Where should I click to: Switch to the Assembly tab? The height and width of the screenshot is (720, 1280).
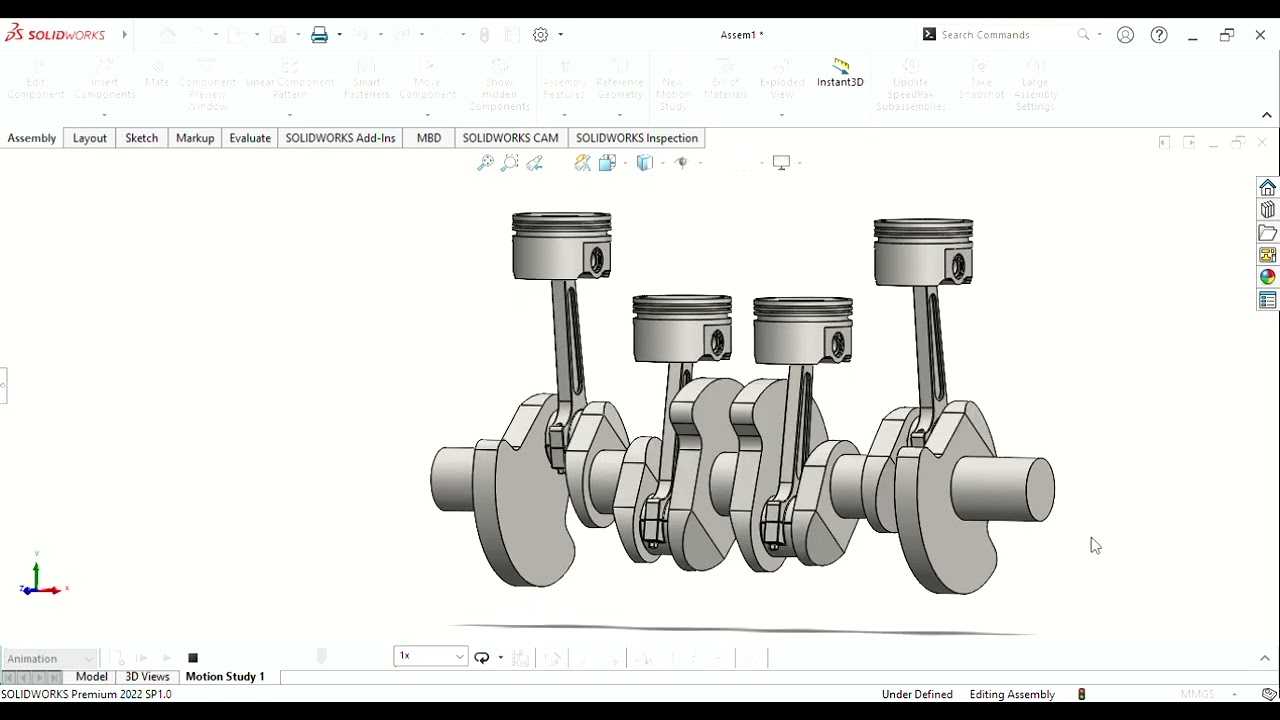(32, 138)
